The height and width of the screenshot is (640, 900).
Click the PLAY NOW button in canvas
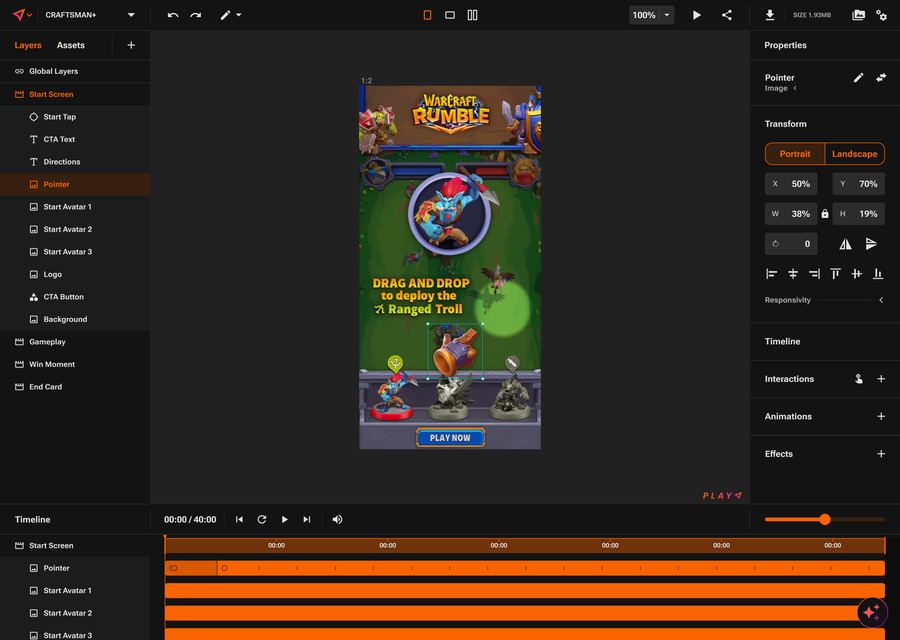(450, 438)
